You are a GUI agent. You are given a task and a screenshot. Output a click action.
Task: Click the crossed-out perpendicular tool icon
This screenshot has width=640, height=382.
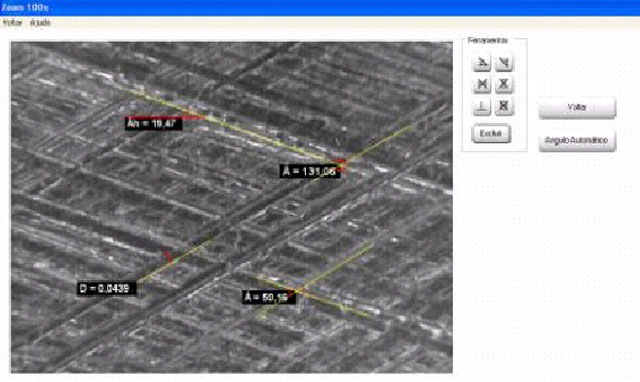[504, 107]
